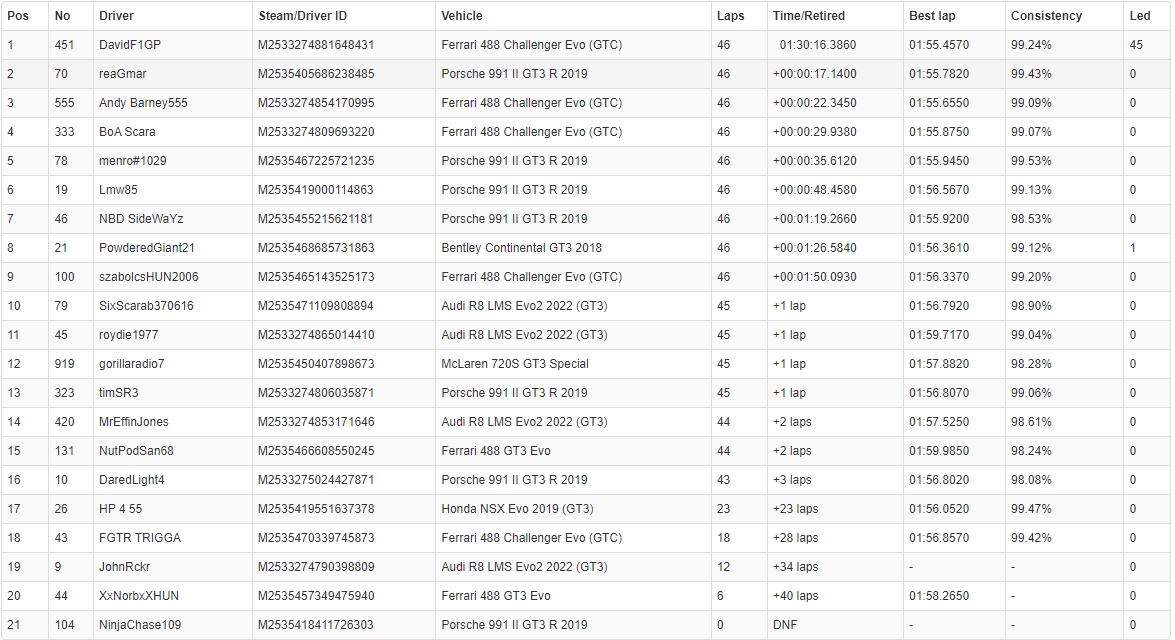Click the Led column header

(x=1140, y=16)
